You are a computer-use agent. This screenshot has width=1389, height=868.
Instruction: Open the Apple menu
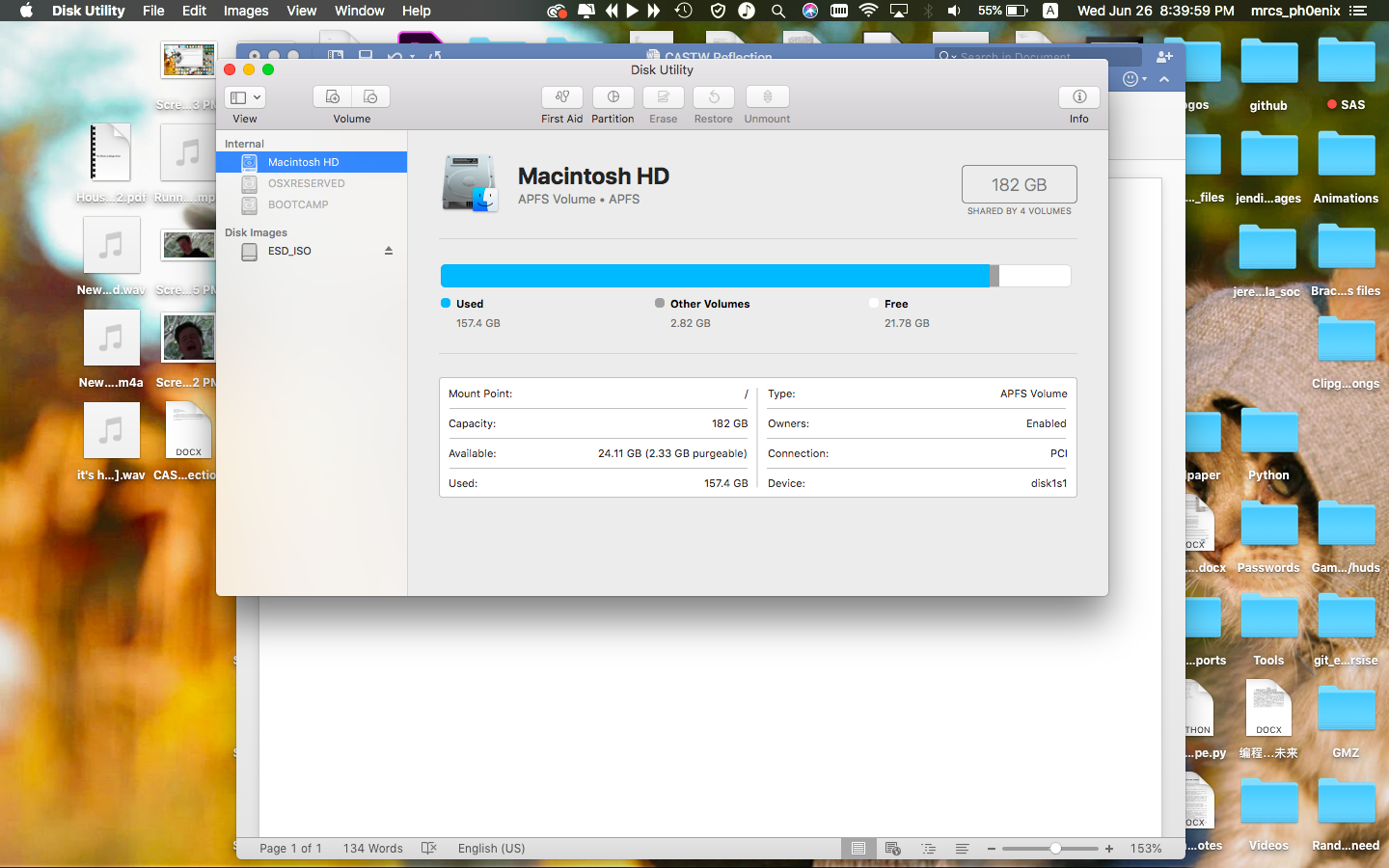click(x=26, y=11)
